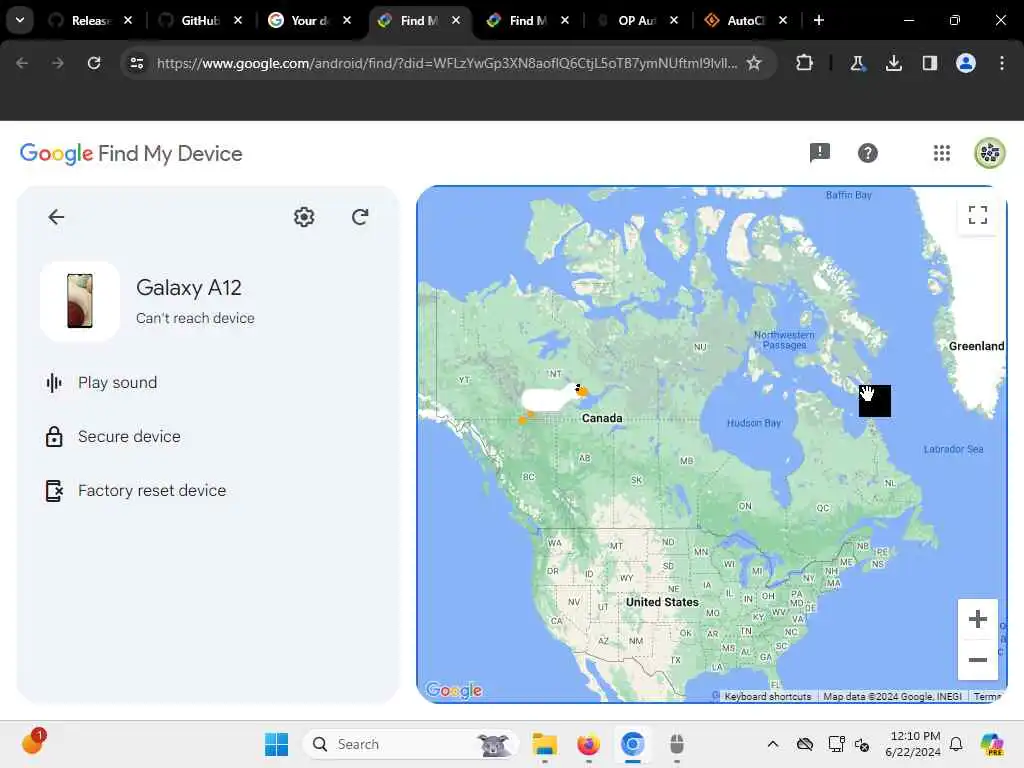Open the Extensions puzzle icon

(805, 63)
